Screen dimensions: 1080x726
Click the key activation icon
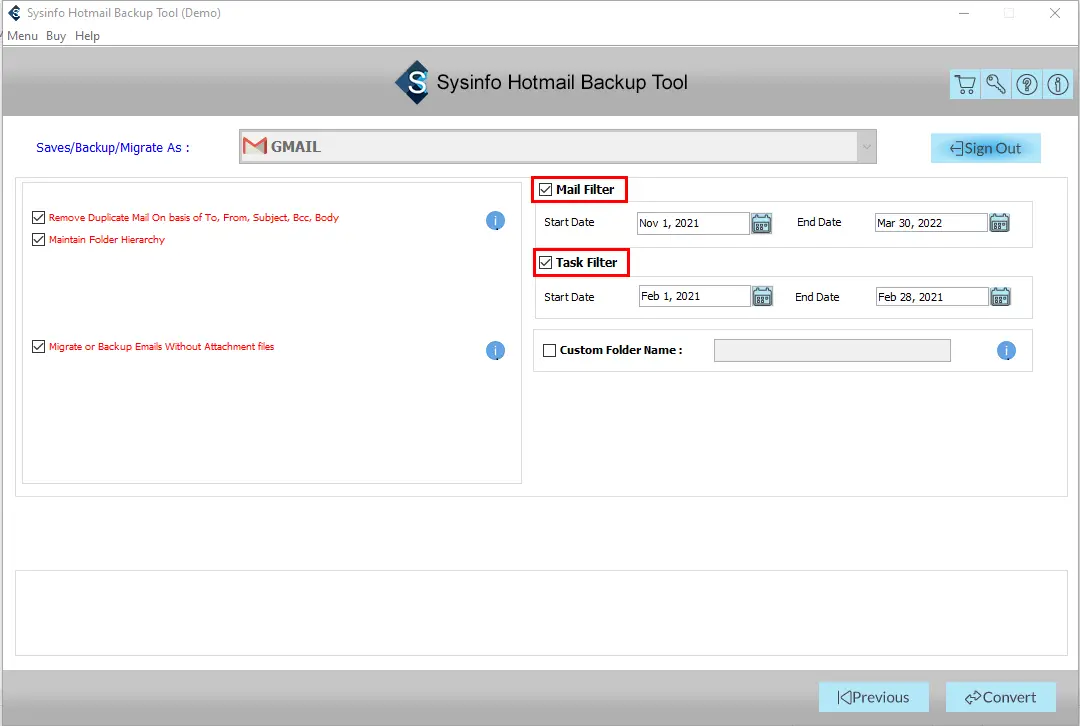click(x=996, y=85)
